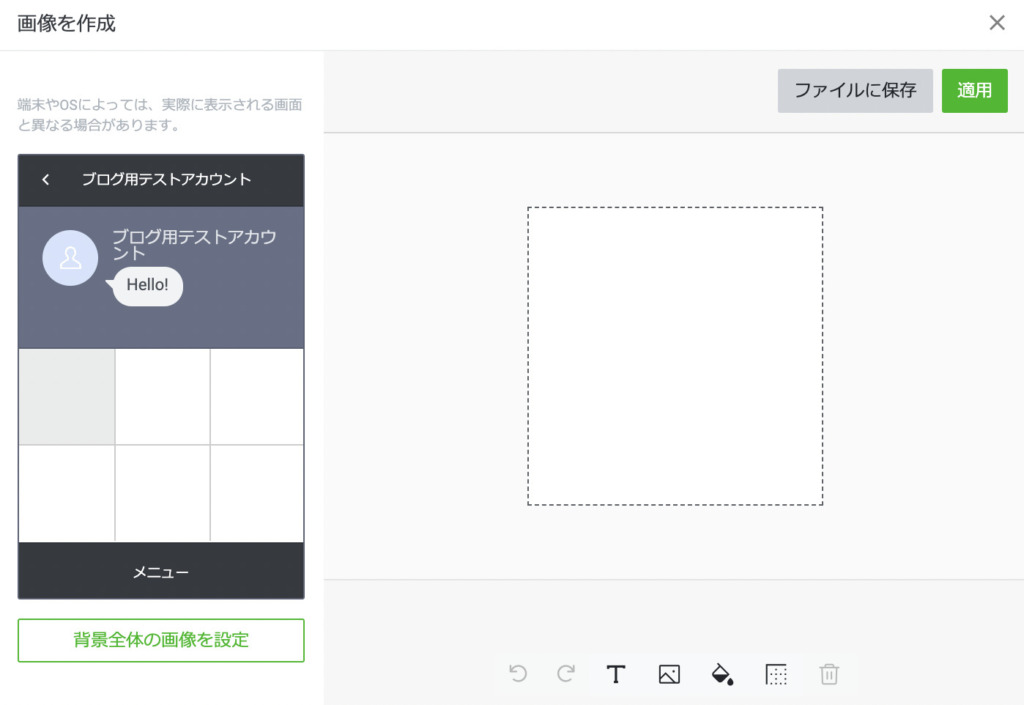Screen dimensions: 1024x705
Task: Click the trash delete icon
Action: [829, 674]
